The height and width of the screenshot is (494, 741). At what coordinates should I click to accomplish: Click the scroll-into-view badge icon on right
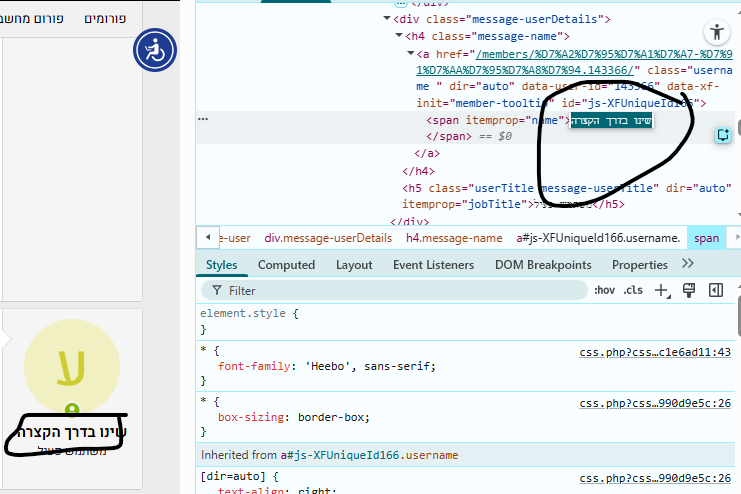(723, 135)
